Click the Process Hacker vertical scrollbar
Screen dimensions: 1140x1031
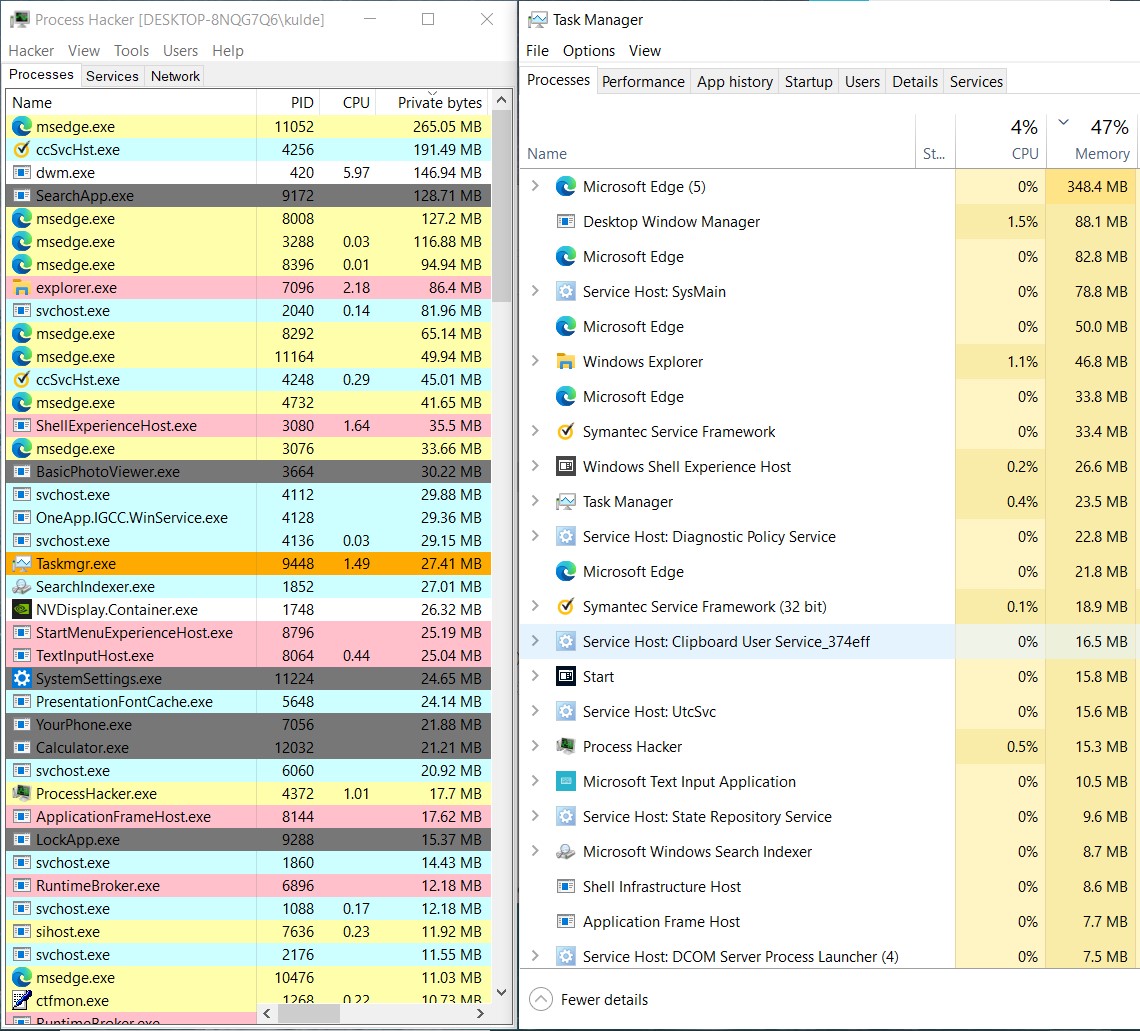503,500
